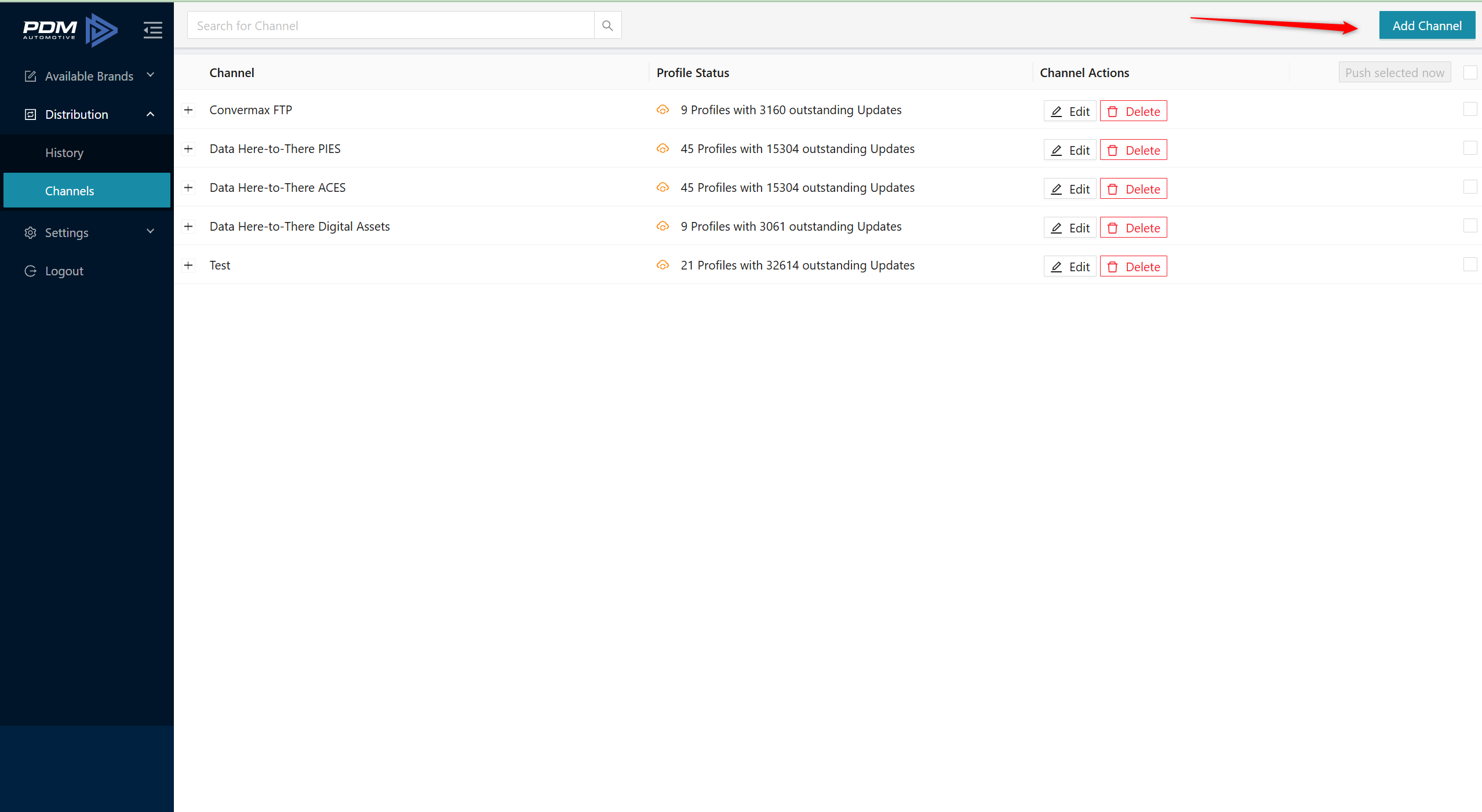1482x812 pixels.
Task: Edit the Data Here-to-There ACES channel
Action: point(1069,189)
